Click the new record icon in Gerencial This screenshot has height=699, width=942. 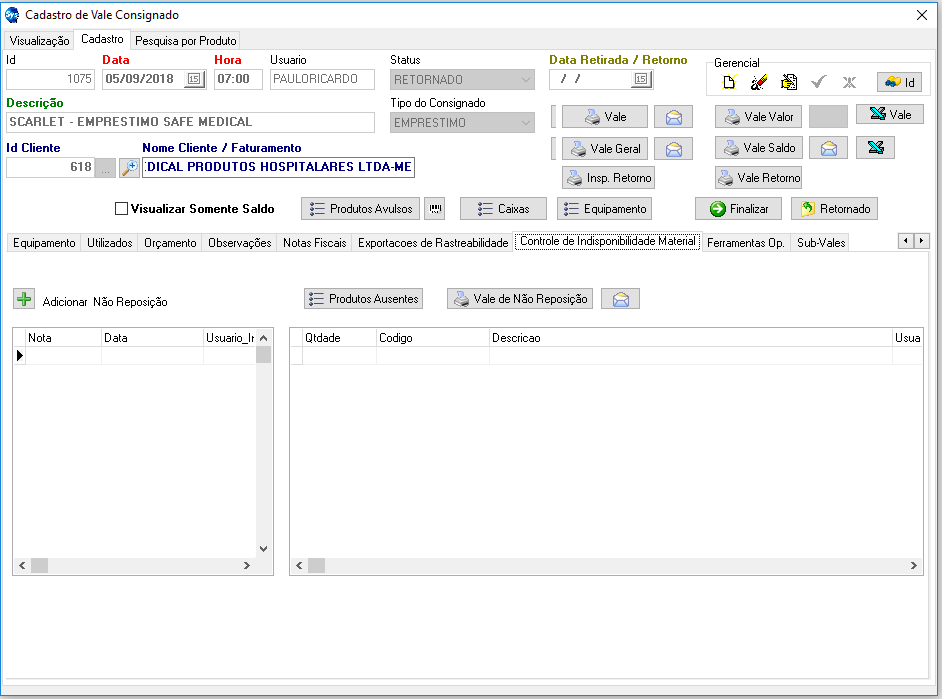729,82
